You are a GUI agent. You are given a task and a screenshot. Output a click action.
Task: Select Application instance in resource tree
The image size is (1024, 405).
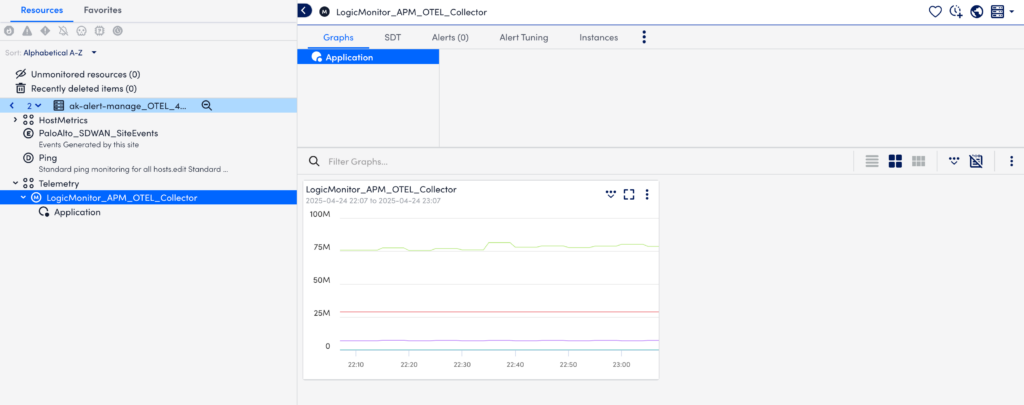(x=78, y=212)
